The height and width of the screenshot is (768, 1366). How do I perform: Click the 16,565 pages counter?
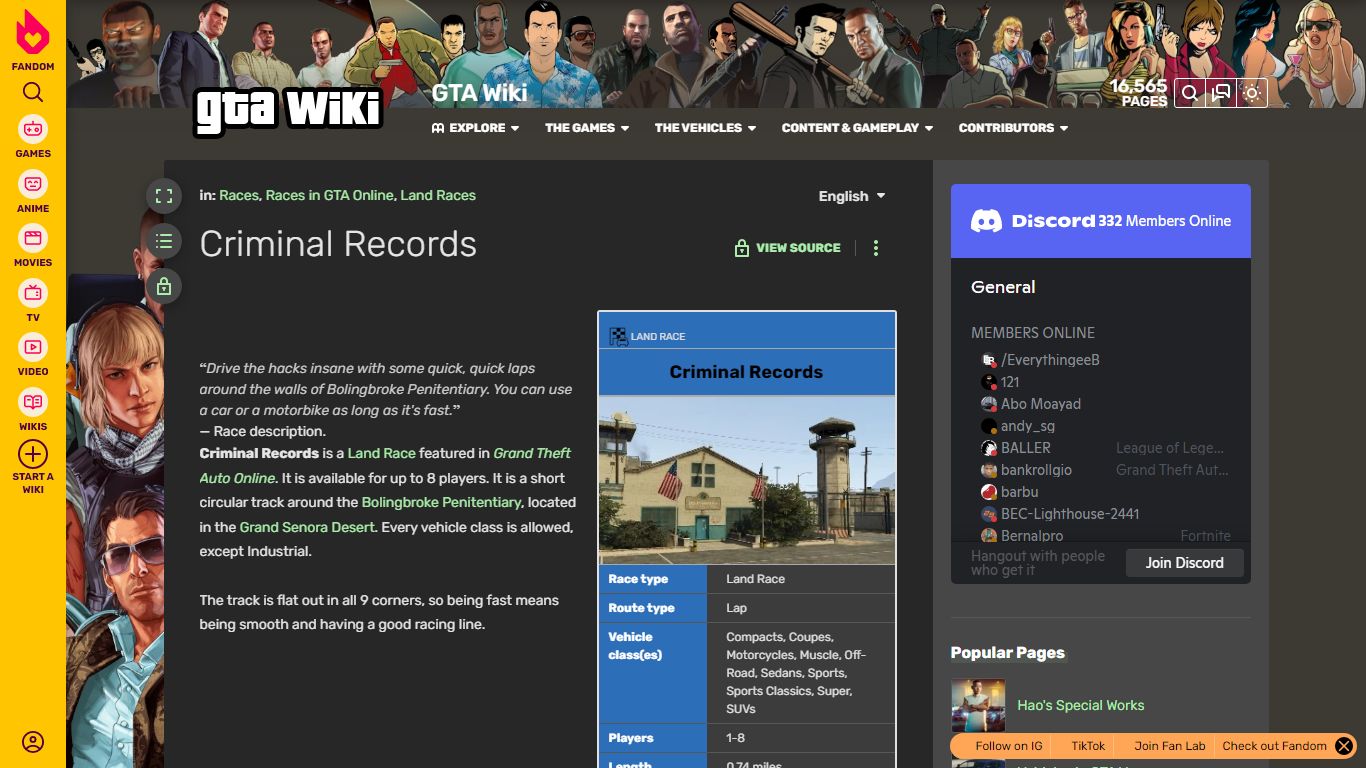click(1139, 92)
